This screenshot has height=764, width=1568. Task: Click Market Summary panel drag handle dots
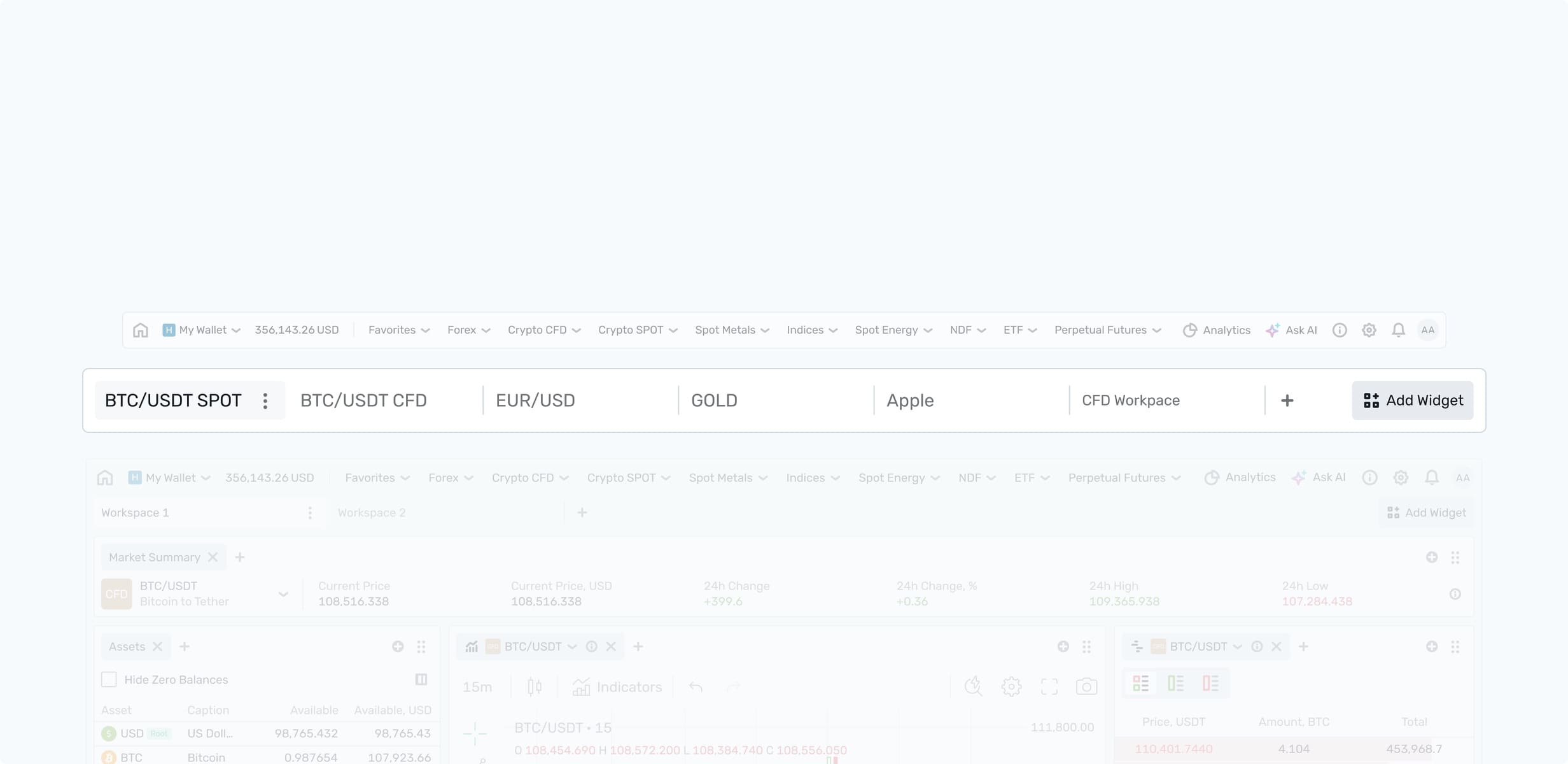(x=1455, y=557)
